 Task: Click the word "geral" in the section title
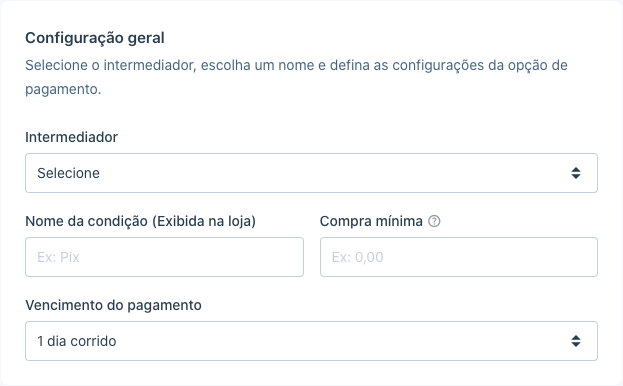click(x=146, y=38)
